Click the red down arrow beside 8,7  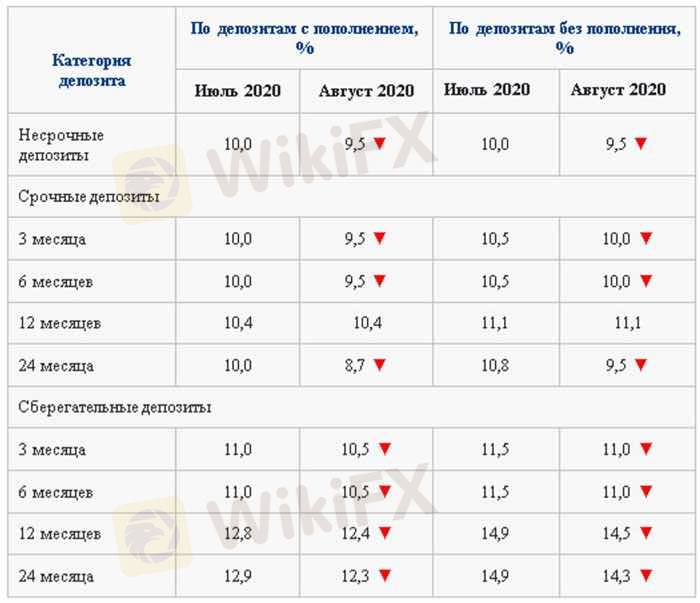click(380, 366)
